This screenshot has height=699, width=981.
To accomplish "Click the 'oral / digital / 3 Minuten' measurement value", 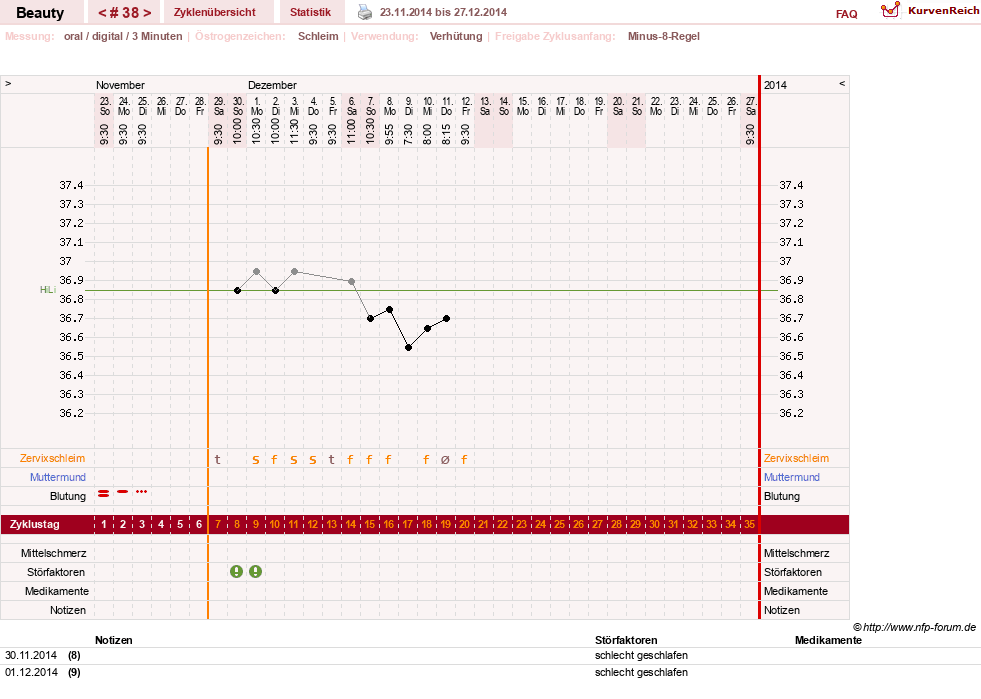I will pyautogui.click(x=123, y=36).
